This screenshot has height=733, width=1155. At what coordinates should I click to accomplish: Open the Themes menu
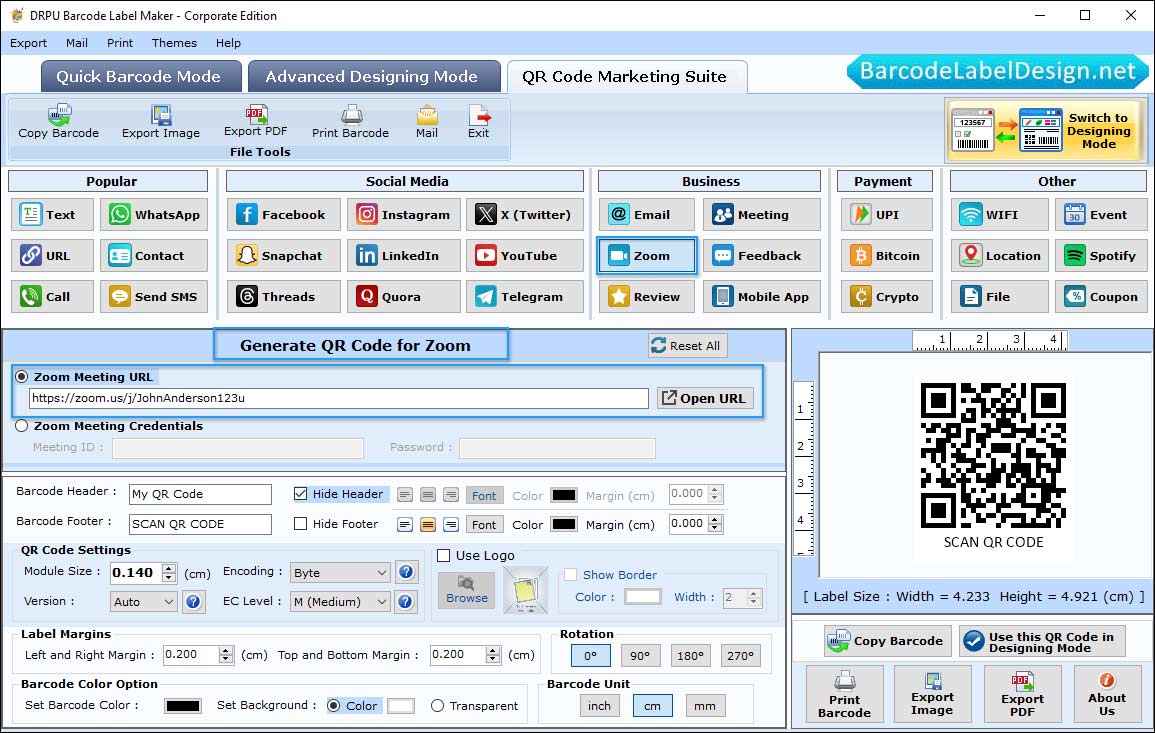click(175, 43)
